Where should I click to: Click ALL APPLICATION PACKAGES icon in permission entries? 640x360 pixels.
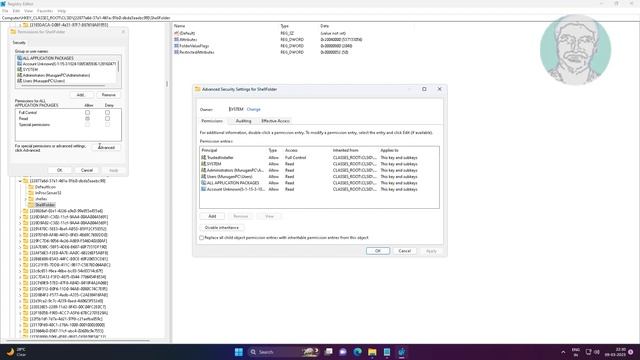pos(204,183)
